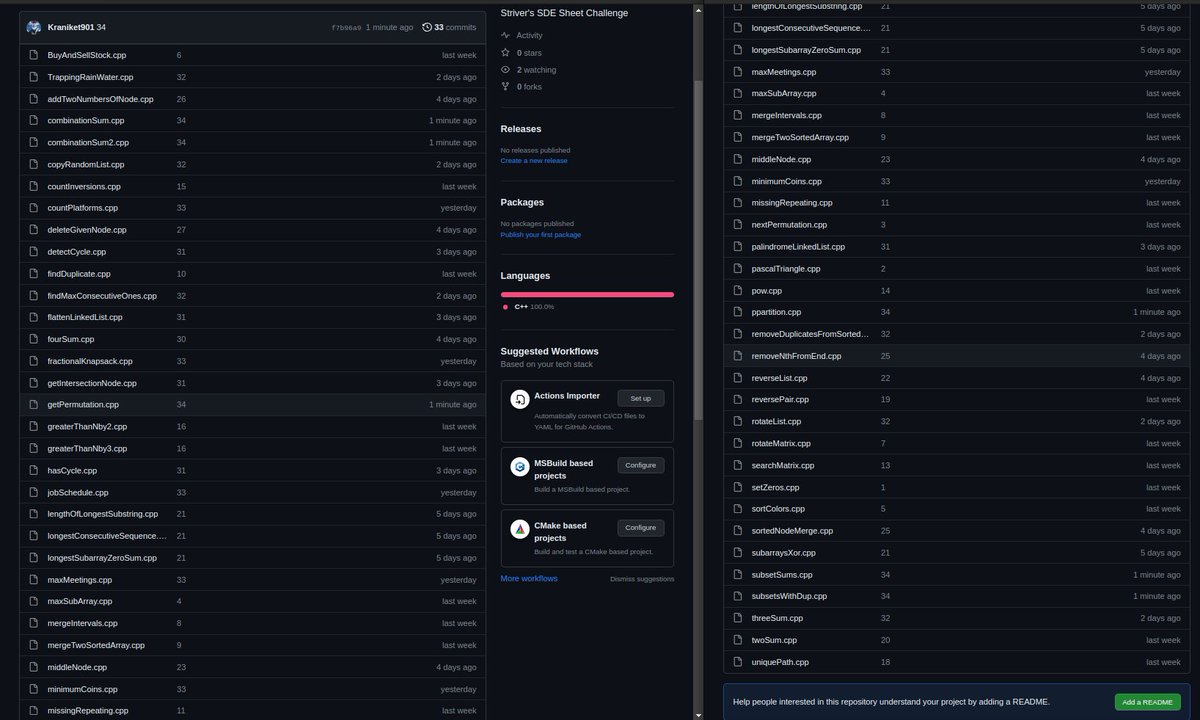Click file icon next to TrappingRainWater.cpp
Viewport: 1200px width, 720px height.
click(34, 77)
